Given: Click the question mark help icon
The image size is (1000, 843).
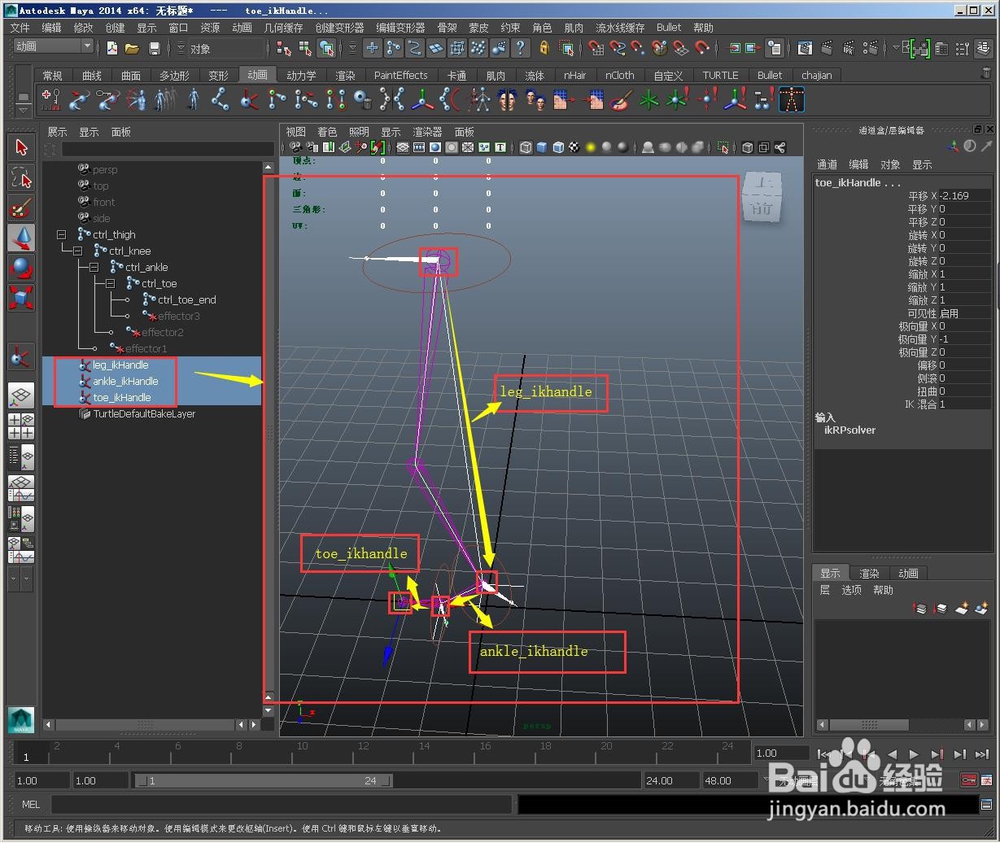Looking at the screenshot, I should (520, 48).
